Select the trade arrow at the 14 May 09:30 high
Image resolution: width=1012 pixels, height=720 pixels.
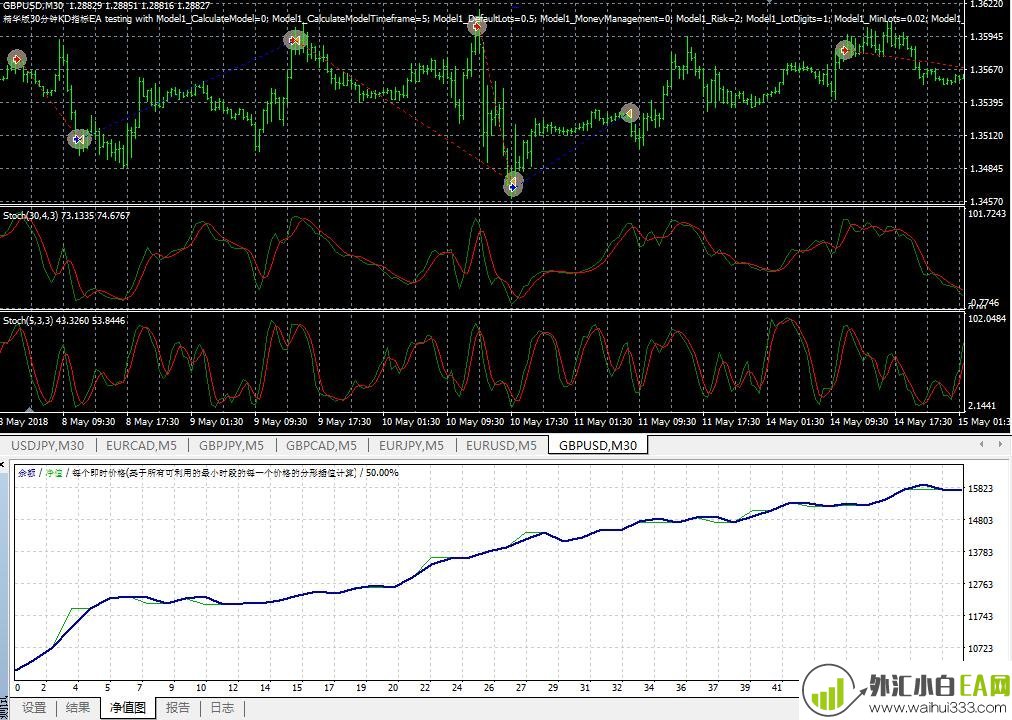pos(845,50)
